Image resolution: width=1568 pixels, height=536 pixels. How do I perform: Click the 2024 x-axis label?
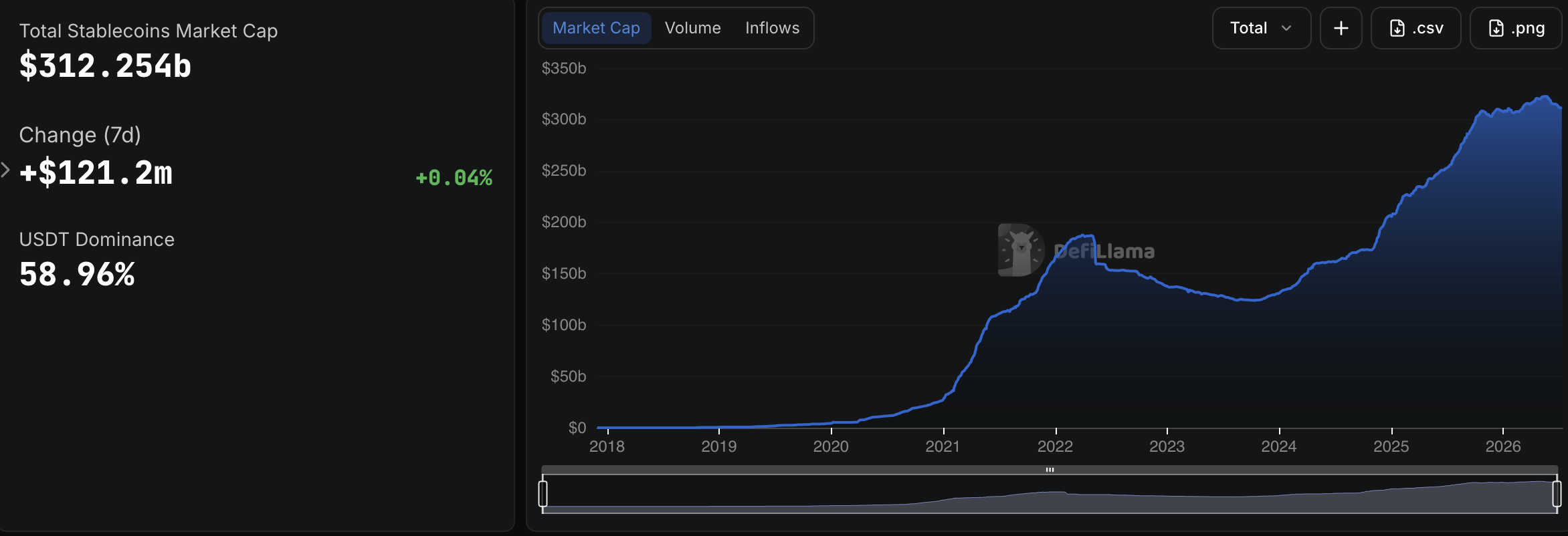(1278, 446)
